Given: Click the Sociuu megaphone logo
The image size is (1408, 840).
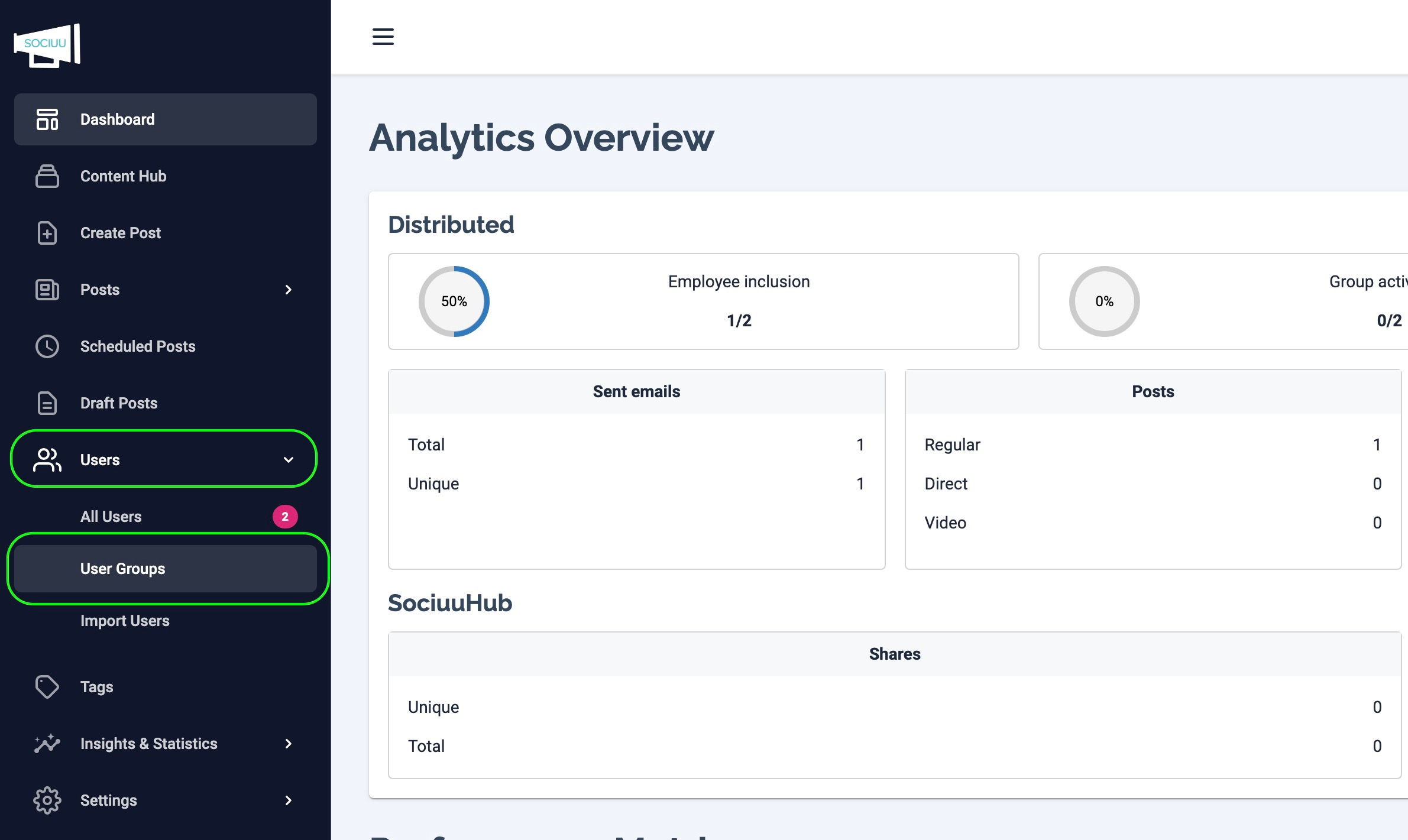Looking at the screenshot, I should tap(47, 46).
